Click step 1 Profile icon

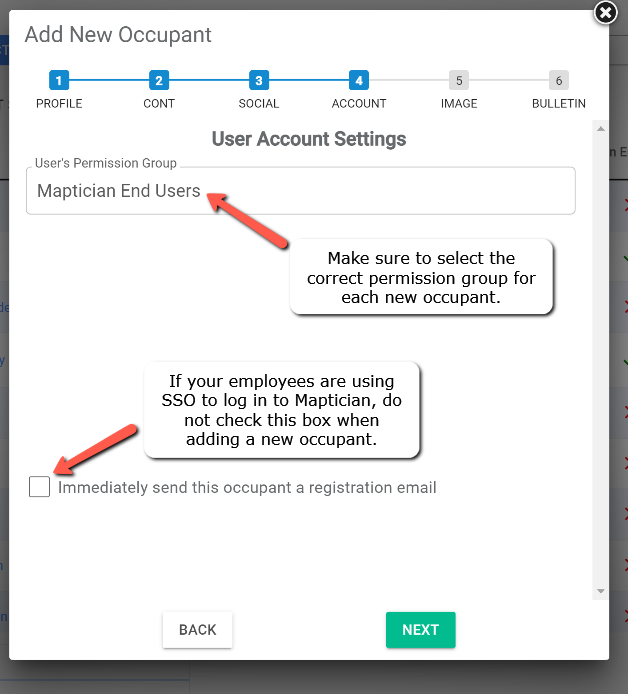click(x=59, y=81)
